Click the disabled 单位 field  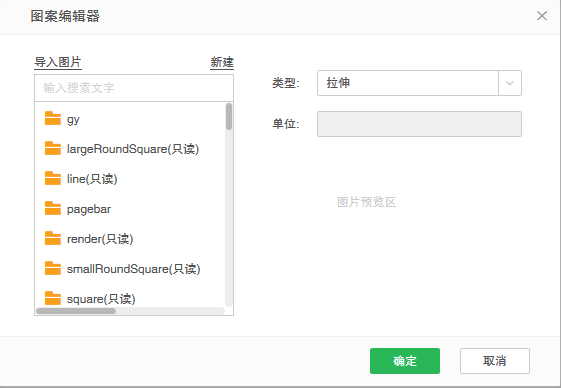419,124
